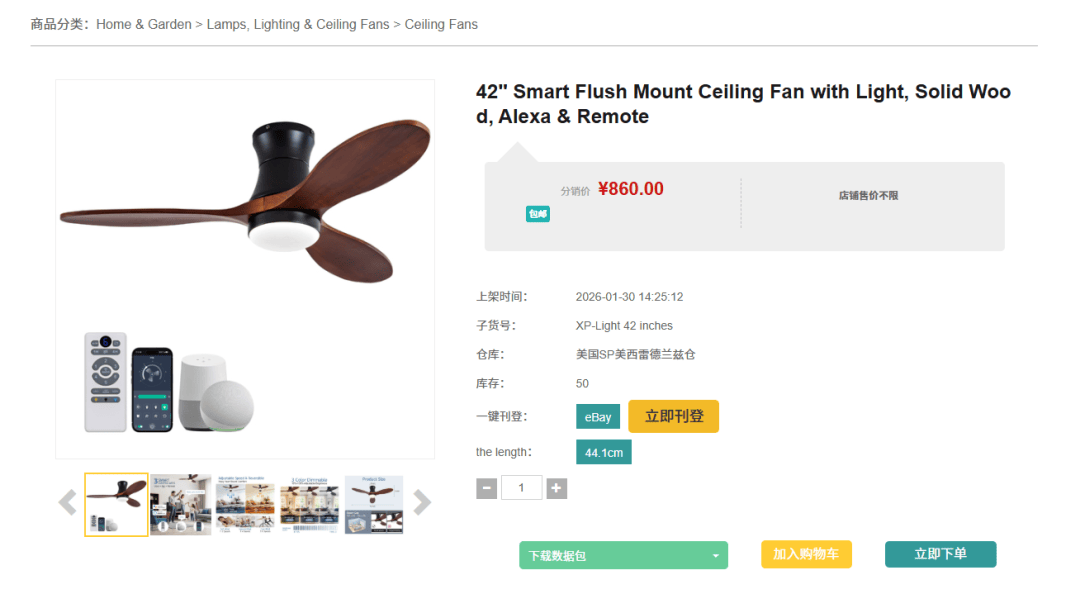Click the next thumbnail arrow

[x=422, y=502]
